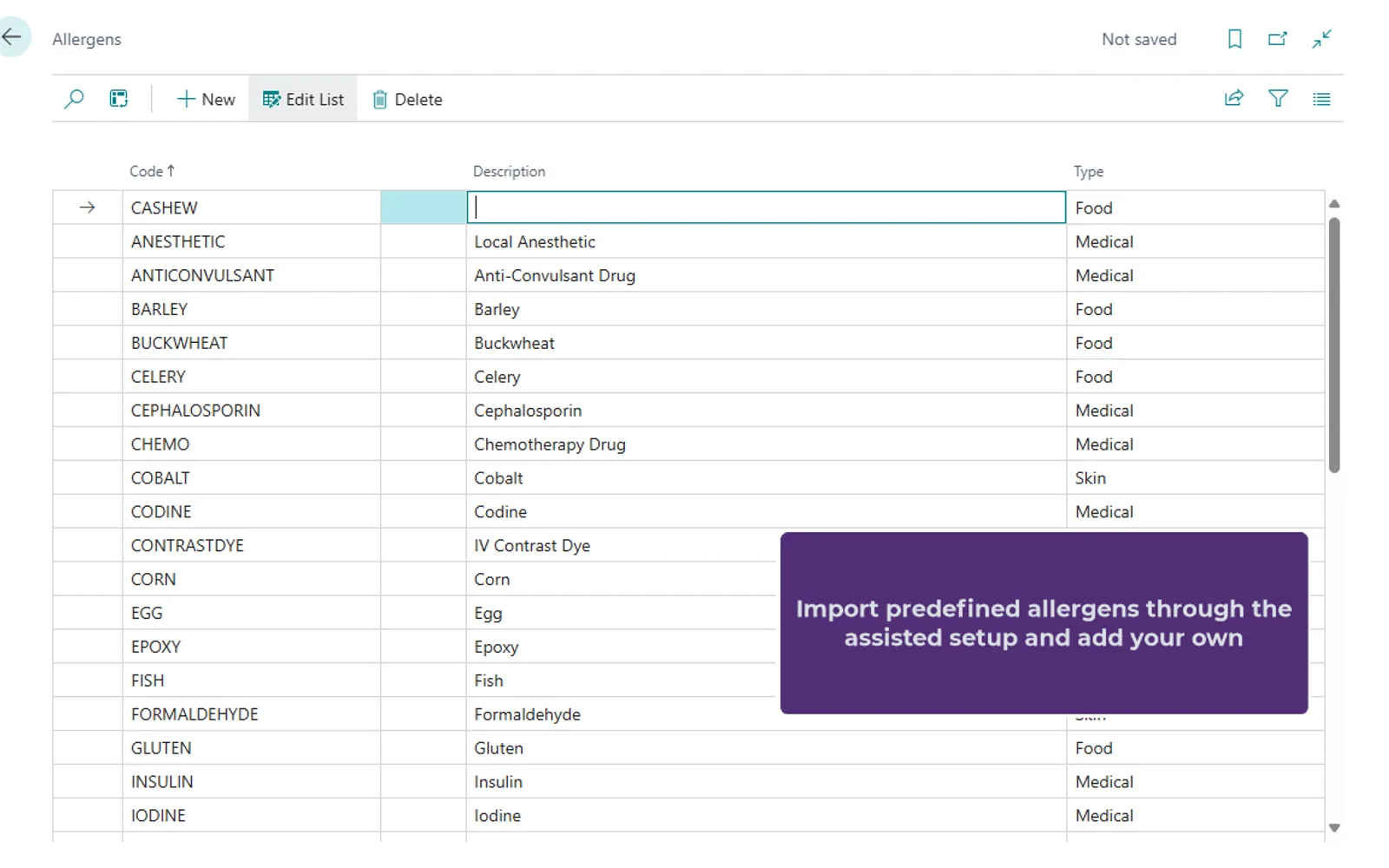Select the ANESTHETIC code cell
1389x868 pixels.
(252, 241)
